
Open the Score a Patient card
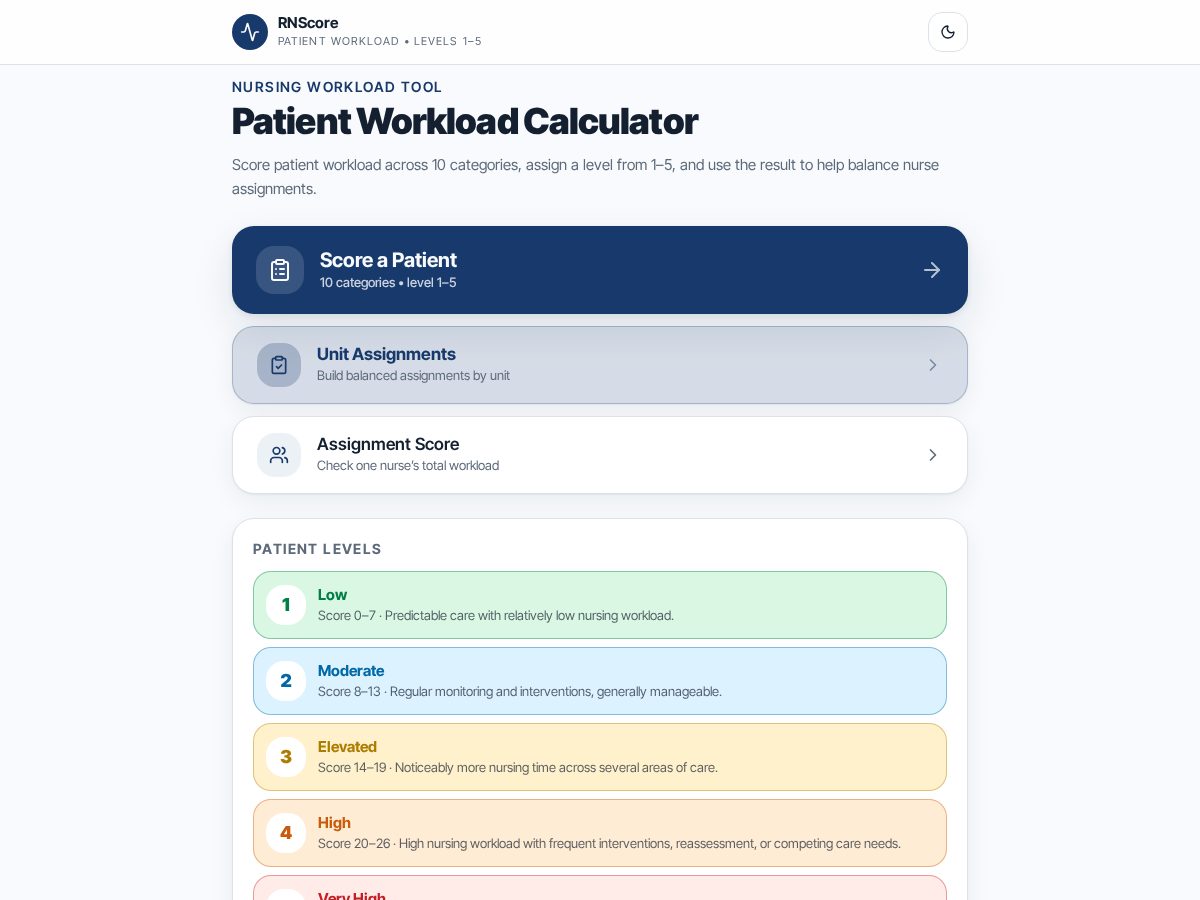600,270
